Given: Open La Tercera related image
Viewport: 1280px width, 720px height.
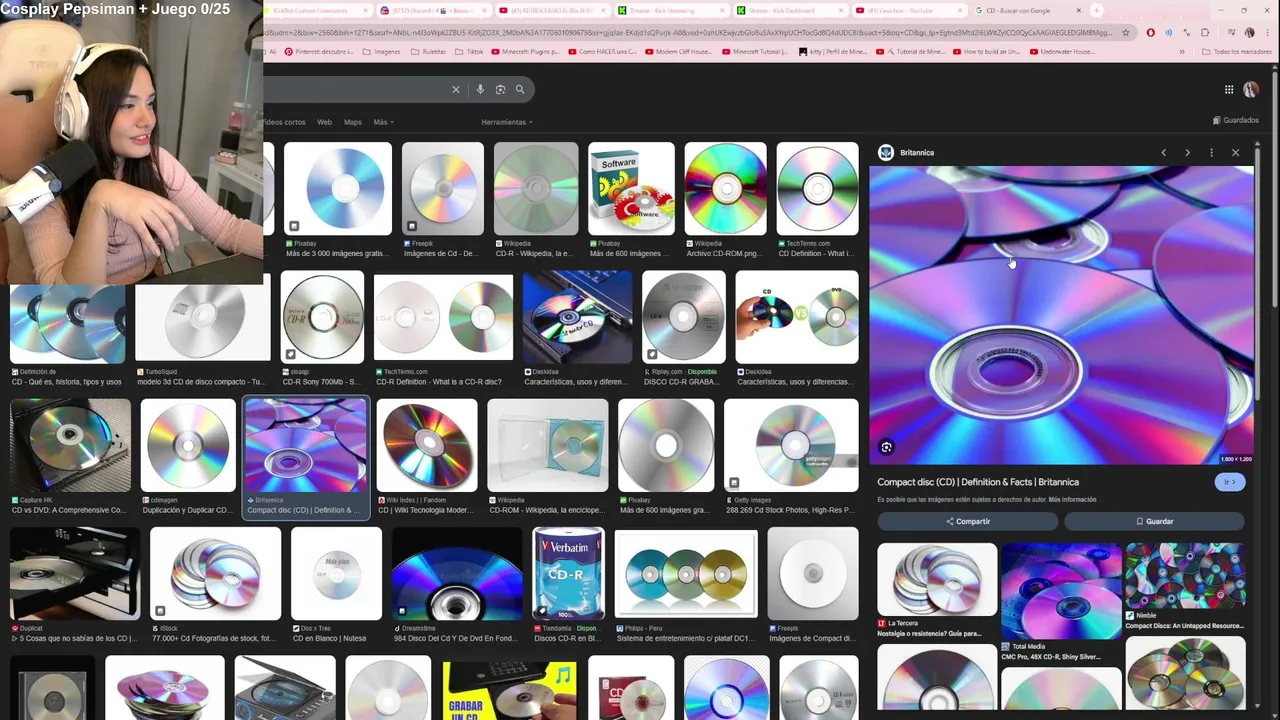Looking at the screenshot, I should pos(937,580).
